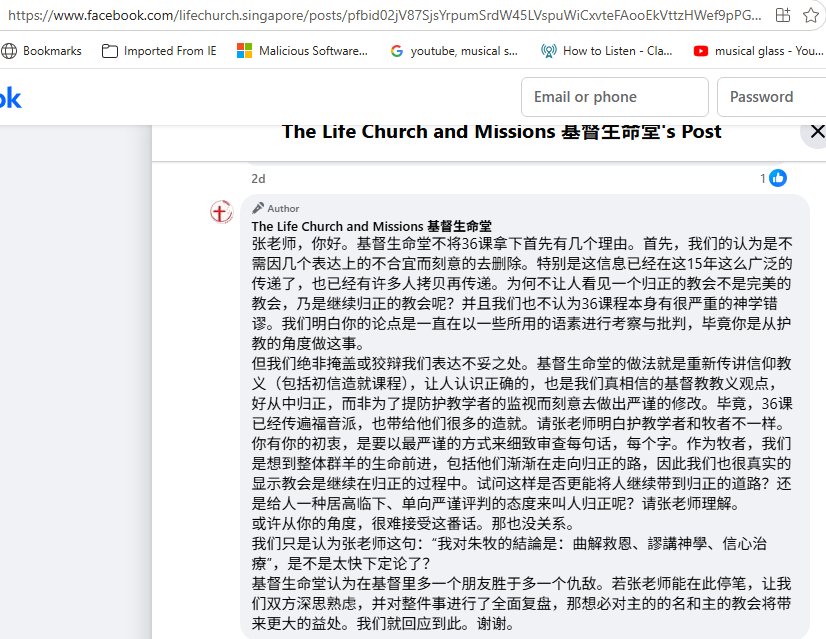
Task: Bookmark this page with the star icon
Action: [x=811, y=15]
